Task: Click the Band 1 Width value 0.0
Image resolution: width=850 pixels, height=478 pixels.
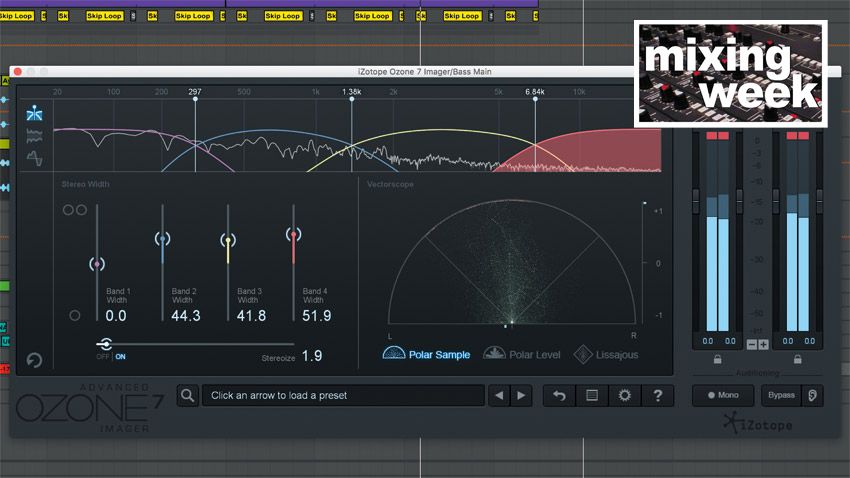Action: pyautogui.click(x=116, y=315)
